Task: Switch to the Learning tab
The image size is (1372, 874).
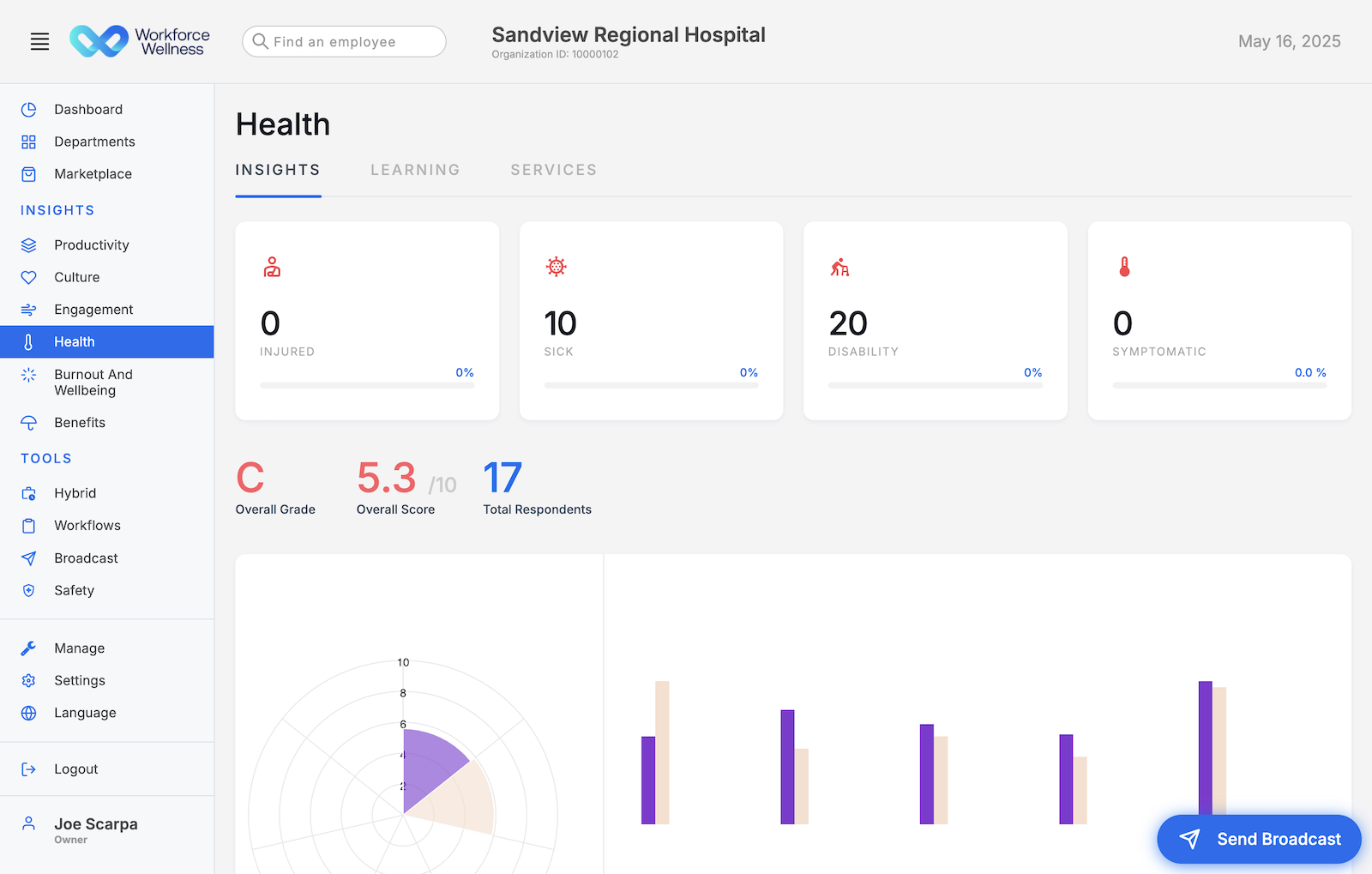Action: pyautogui.click(x=415, y=170)
